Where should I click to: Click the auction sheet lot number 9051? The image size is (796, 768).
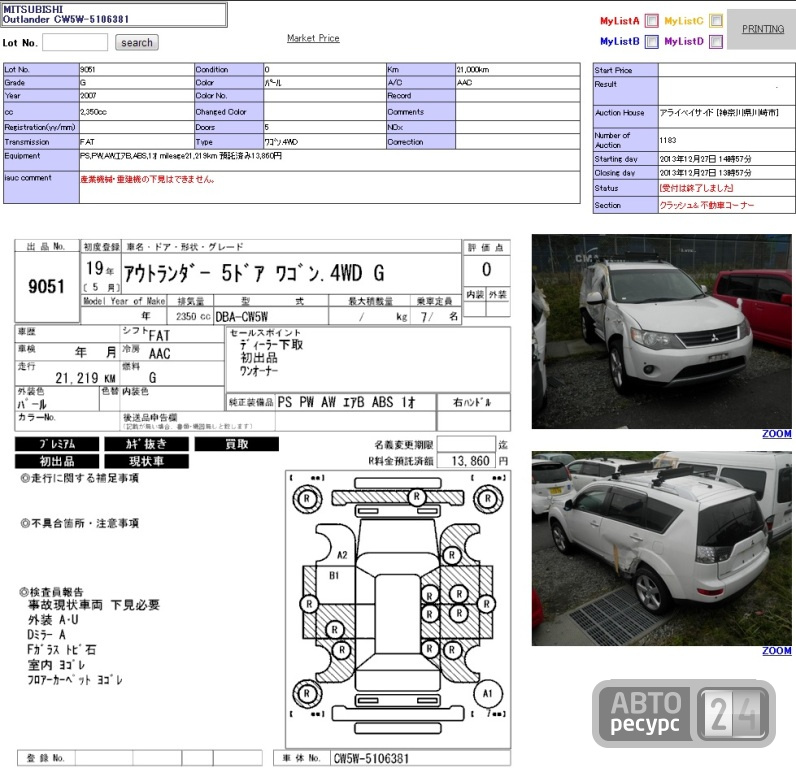pos(46,287)
